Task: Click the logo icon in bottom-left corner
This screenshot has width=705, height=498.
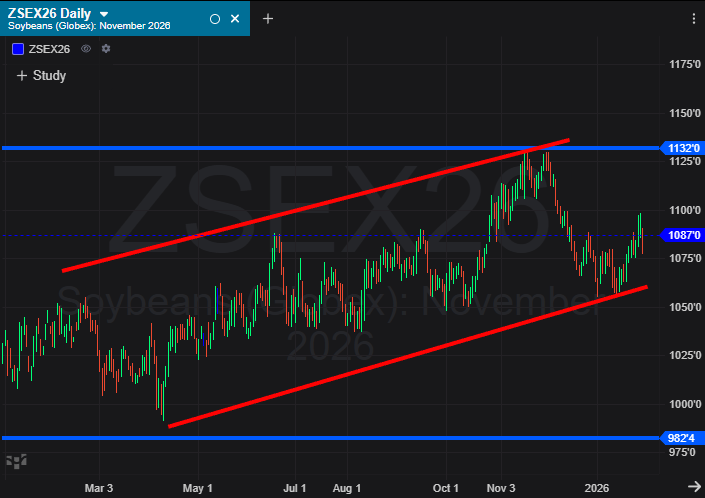Action: click(x=16, y=462)
